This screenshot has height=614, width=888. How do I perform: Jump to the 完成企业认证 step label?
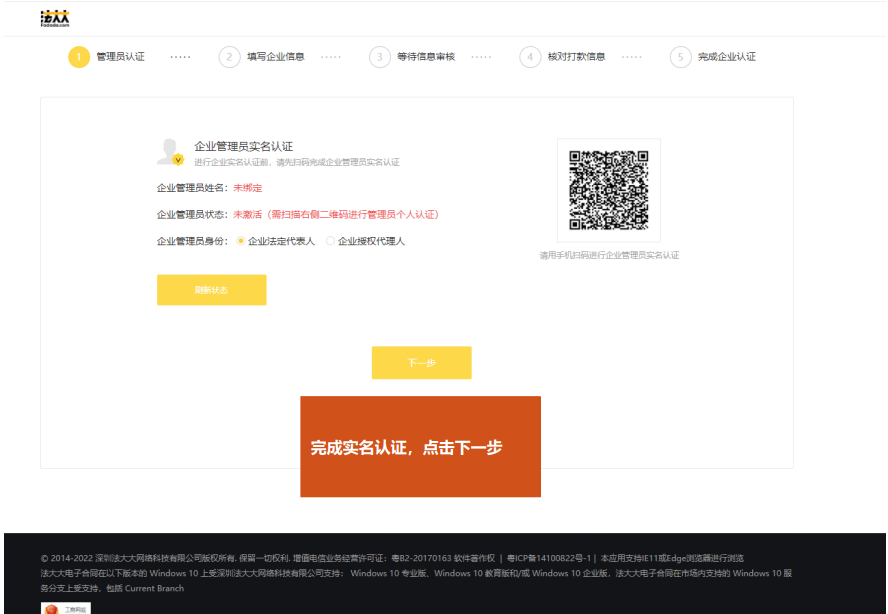pos(727,57)
